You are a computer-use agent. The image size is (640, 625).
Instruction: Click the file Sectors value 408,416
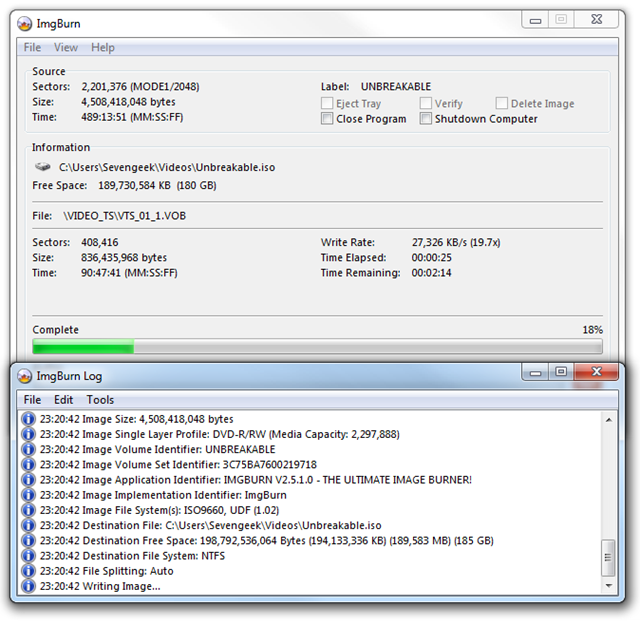click(x=100, y=242)
